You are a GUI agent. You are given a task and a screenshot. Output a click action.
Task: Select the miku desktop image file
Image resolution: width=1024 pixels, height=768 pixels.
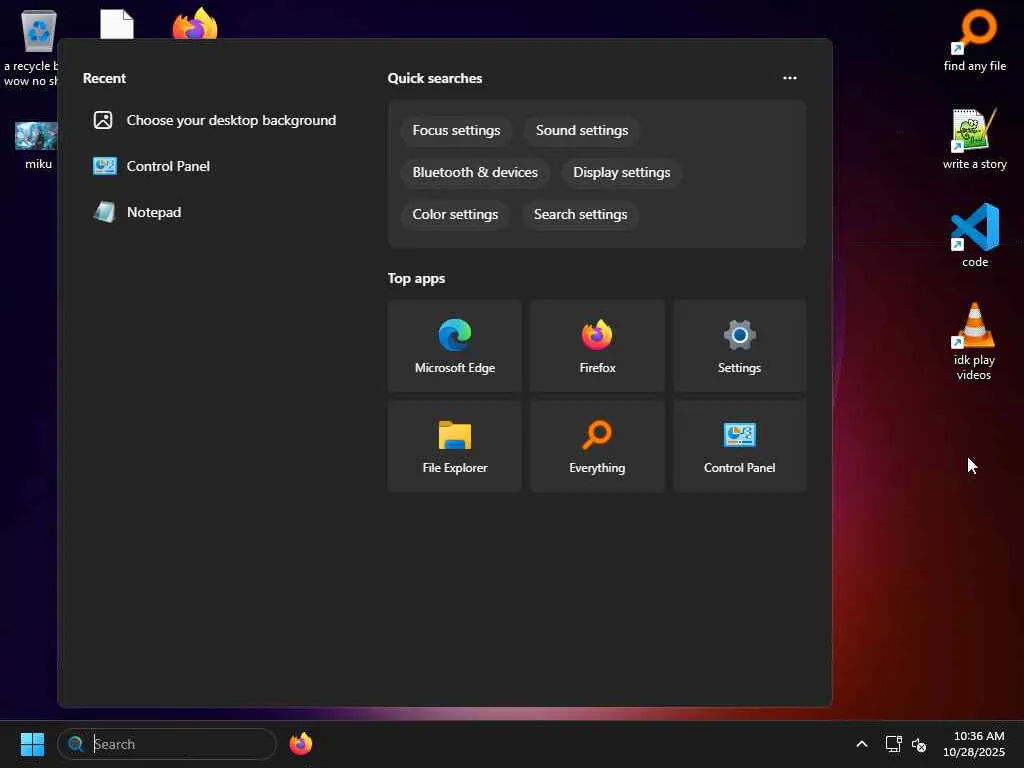click(37, 145)
